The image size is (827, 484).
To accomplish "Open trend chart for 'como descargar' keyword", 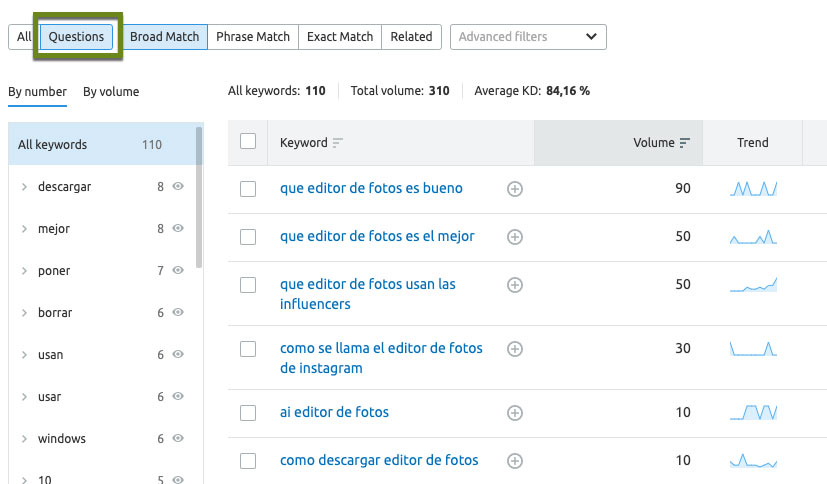I will pos(753,460).
